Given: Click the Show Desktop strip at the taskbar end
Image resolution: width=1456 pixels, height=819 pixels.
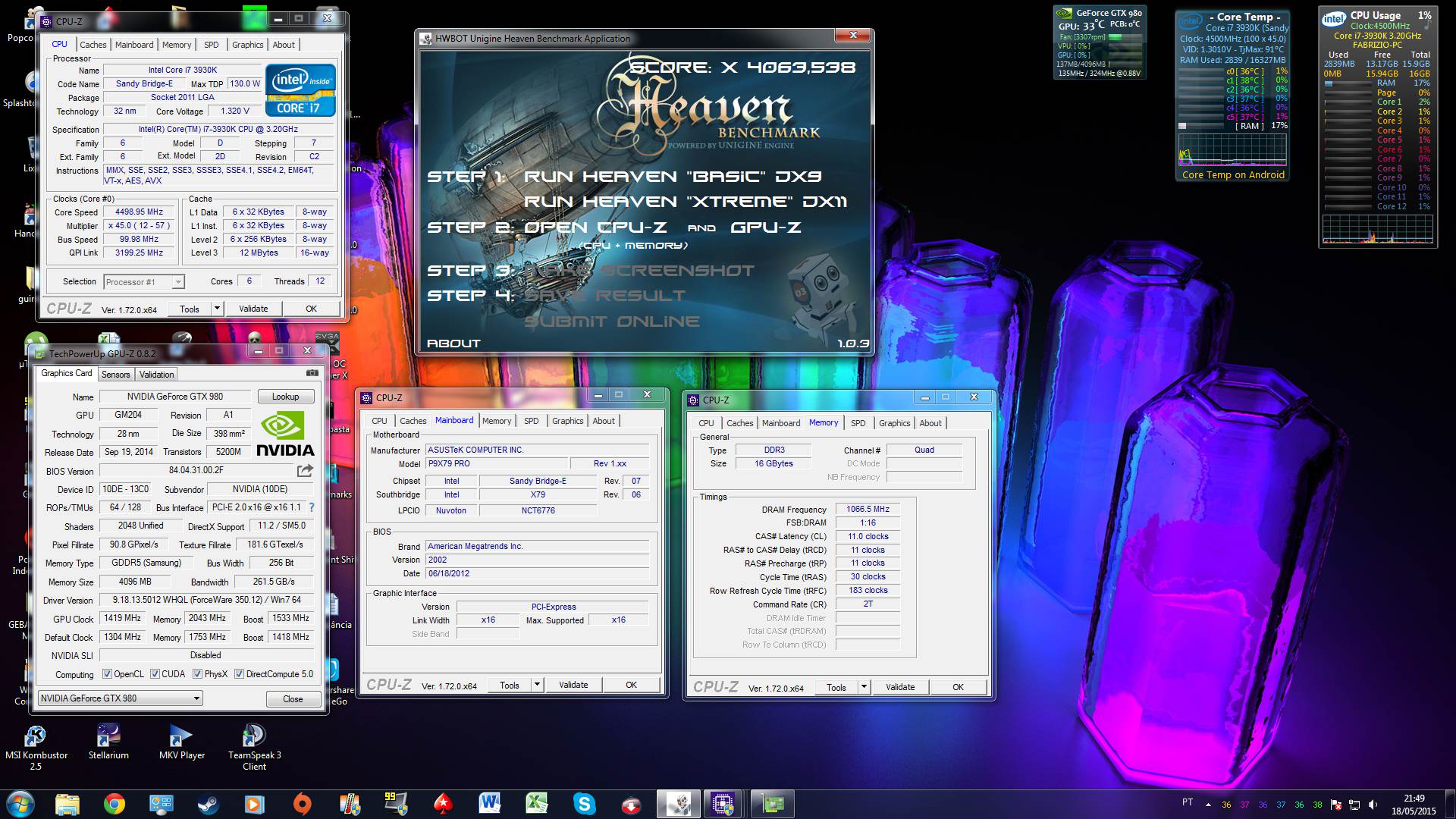Looking at the screenshot, I should click(x=1450, y=805).
